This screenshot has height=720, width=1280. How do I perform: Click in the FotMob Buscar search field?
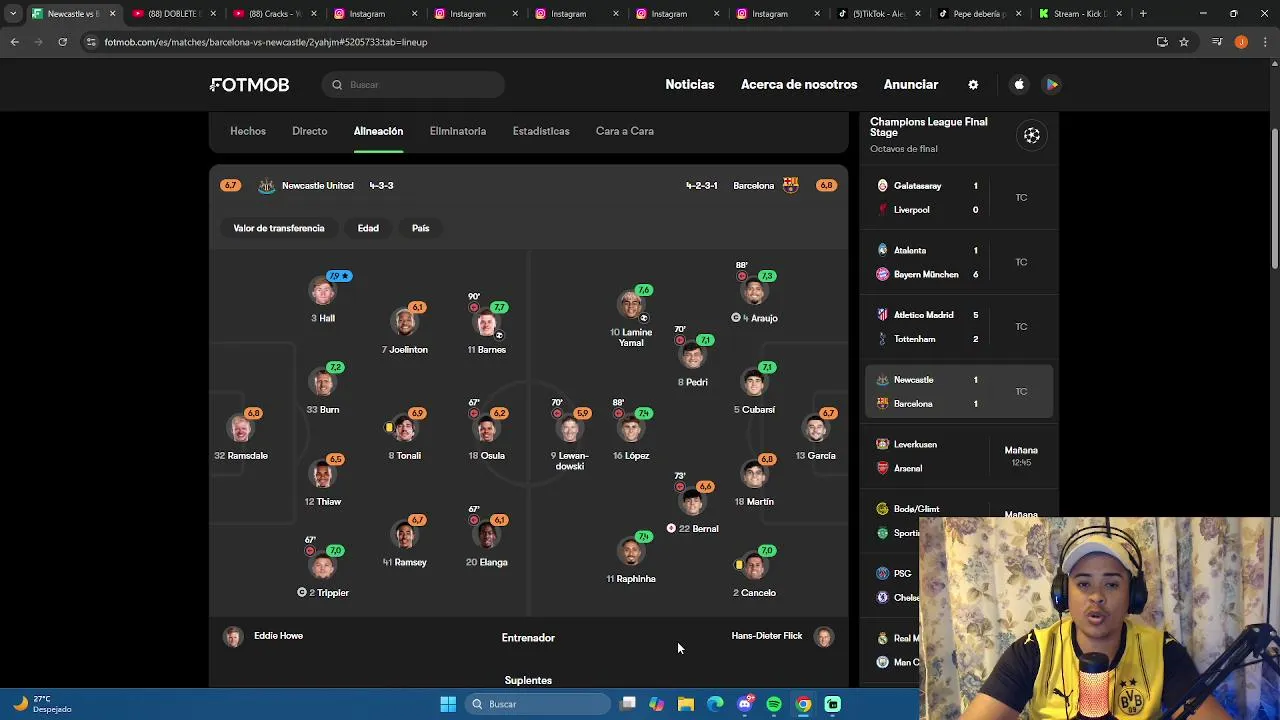(x=413, y=85)
